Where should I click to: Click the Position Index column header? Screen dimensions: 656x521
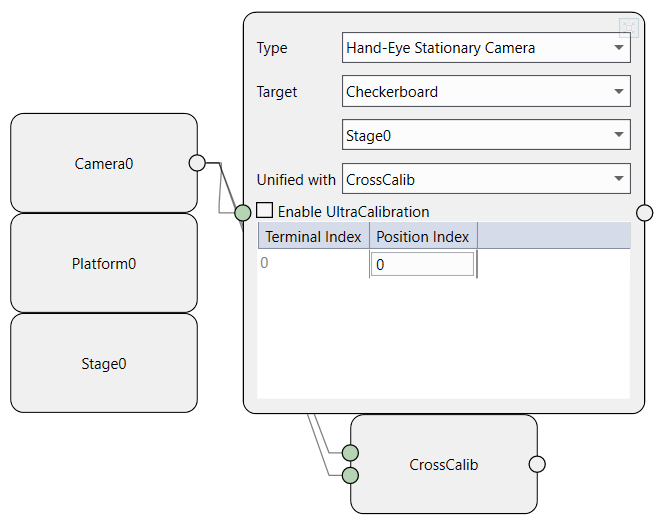pyautogui.click(x=422, y=237)
